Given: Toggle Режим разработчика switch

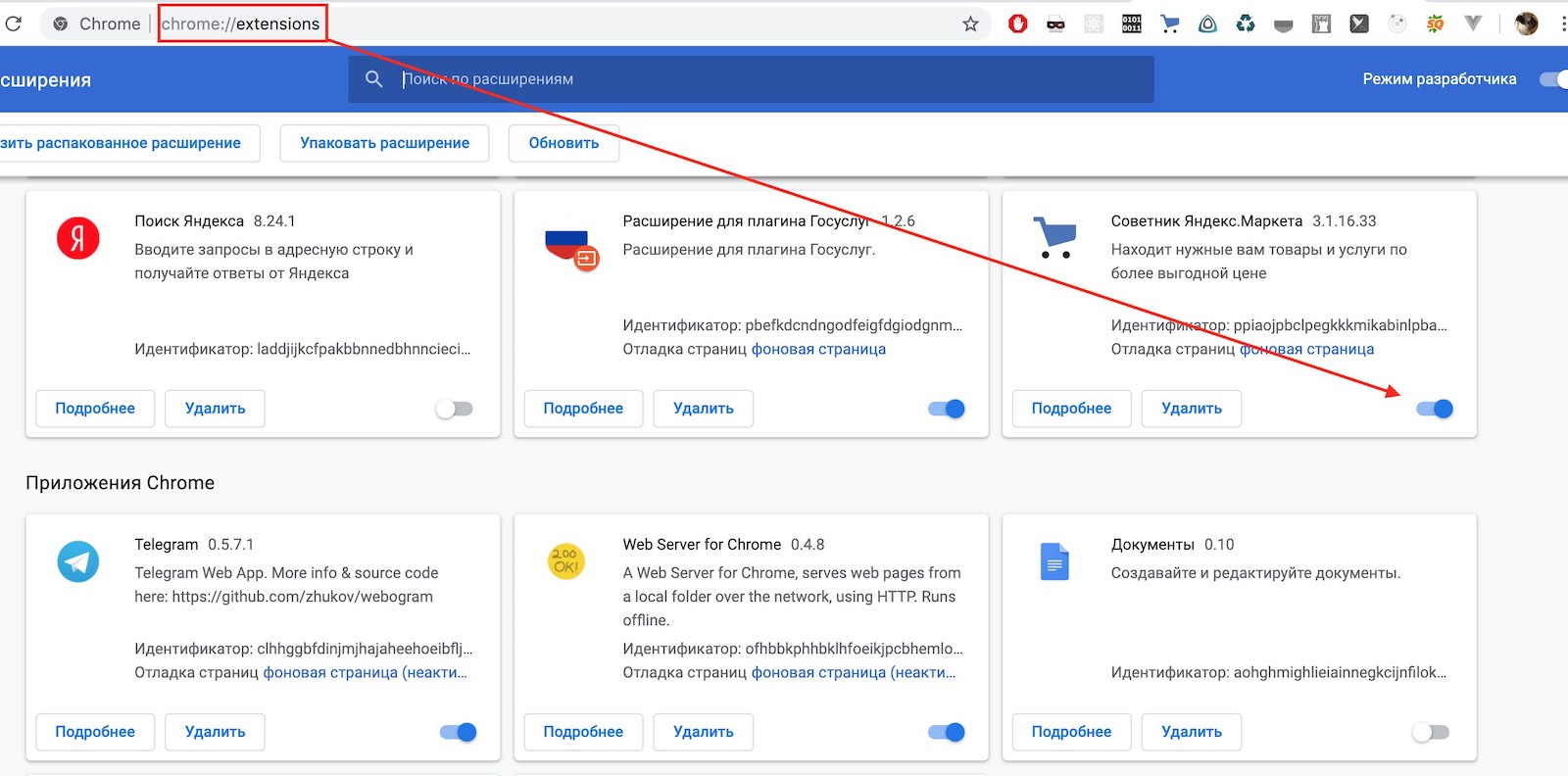Looking at the screenshot, I should [x=1554, y=78].
